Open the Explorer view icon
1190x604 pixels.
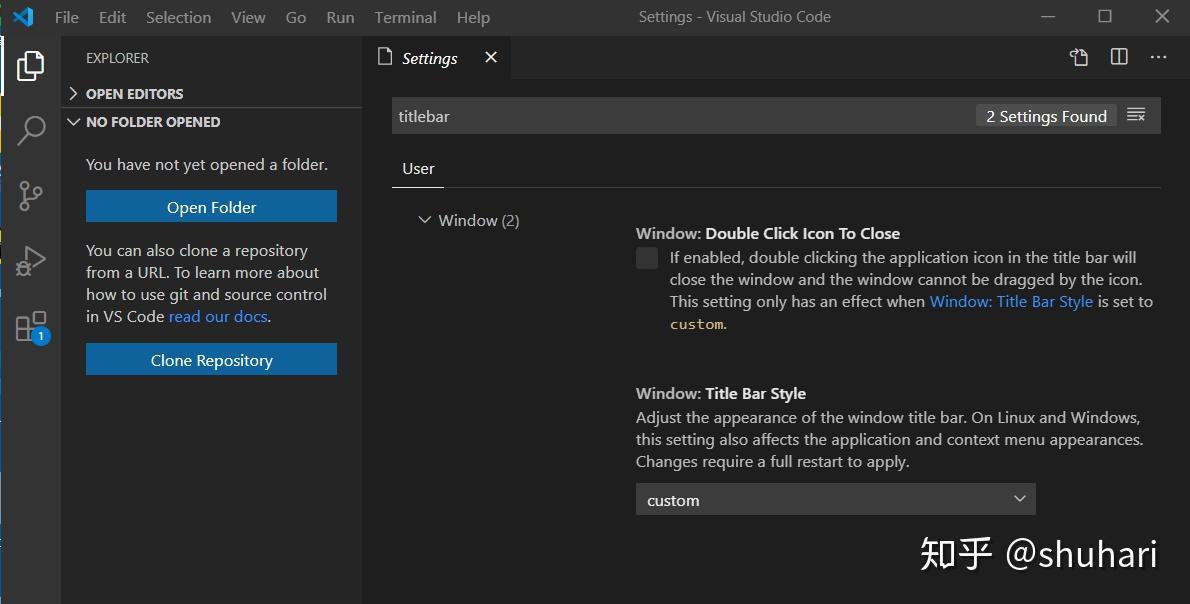(30, 65)
